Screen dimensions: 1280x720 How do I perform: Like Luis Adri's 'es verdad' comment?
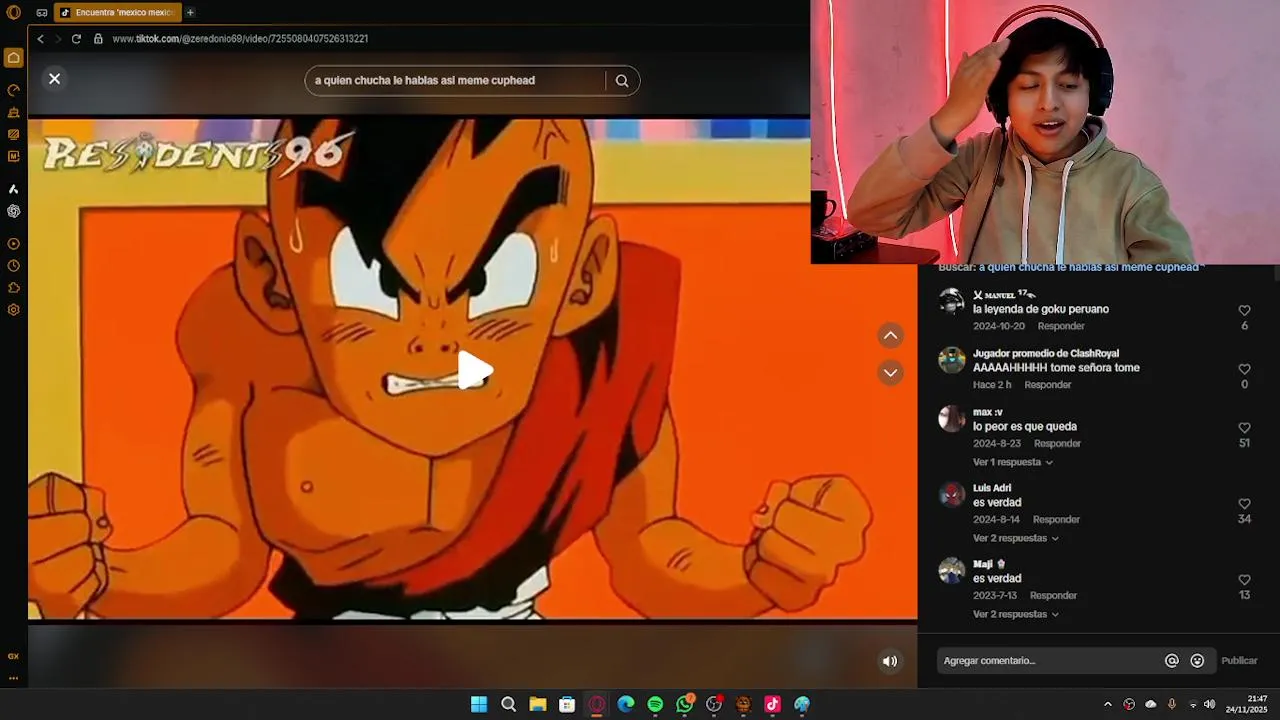tap(1244, 504)
